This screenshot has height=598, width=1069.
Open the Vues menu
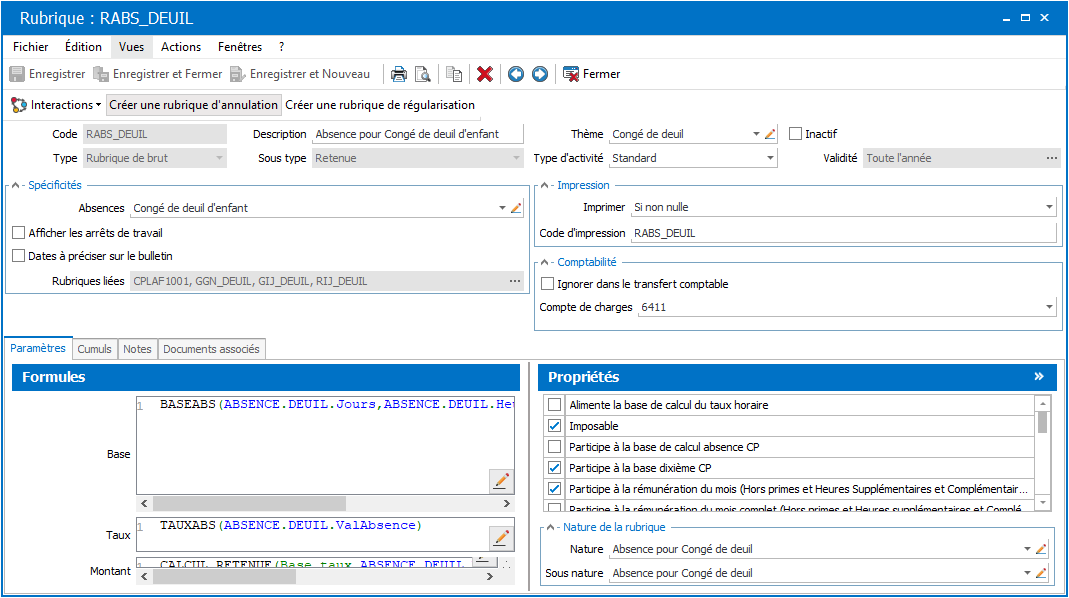pyautogui.click(x=132, y=47)
